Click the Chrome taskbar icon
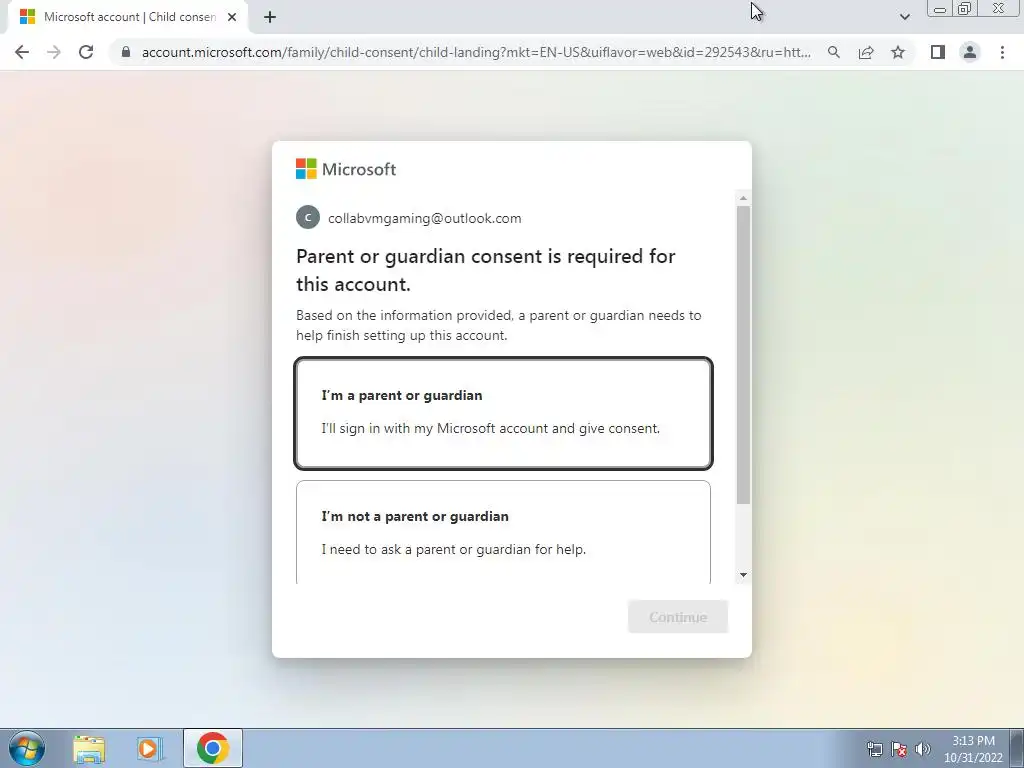The width and height of the screenshot is (1024, 768). [212, 748]
